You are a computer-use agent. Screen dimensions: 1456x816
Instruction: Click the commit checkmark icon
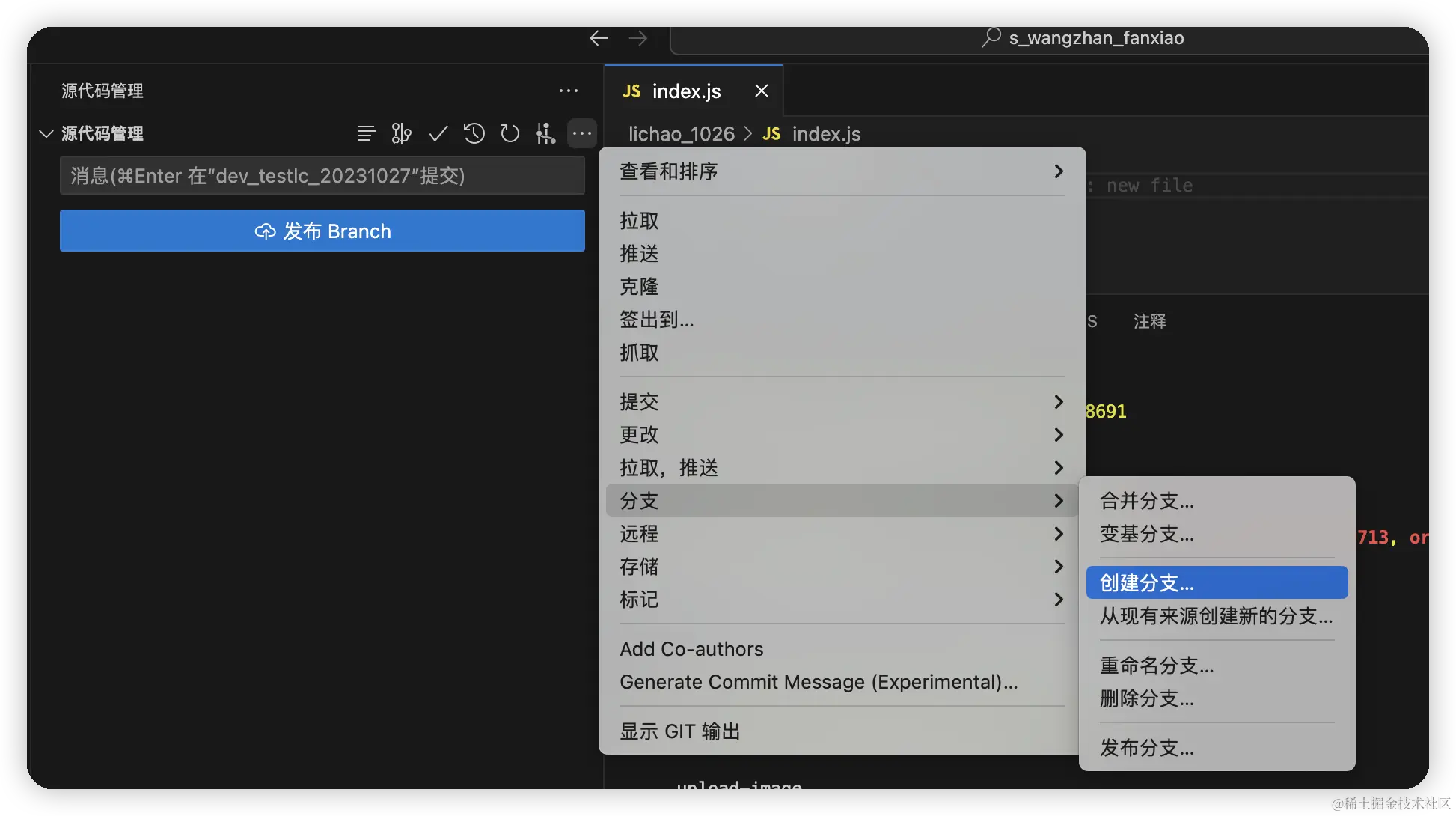[438, 134]
